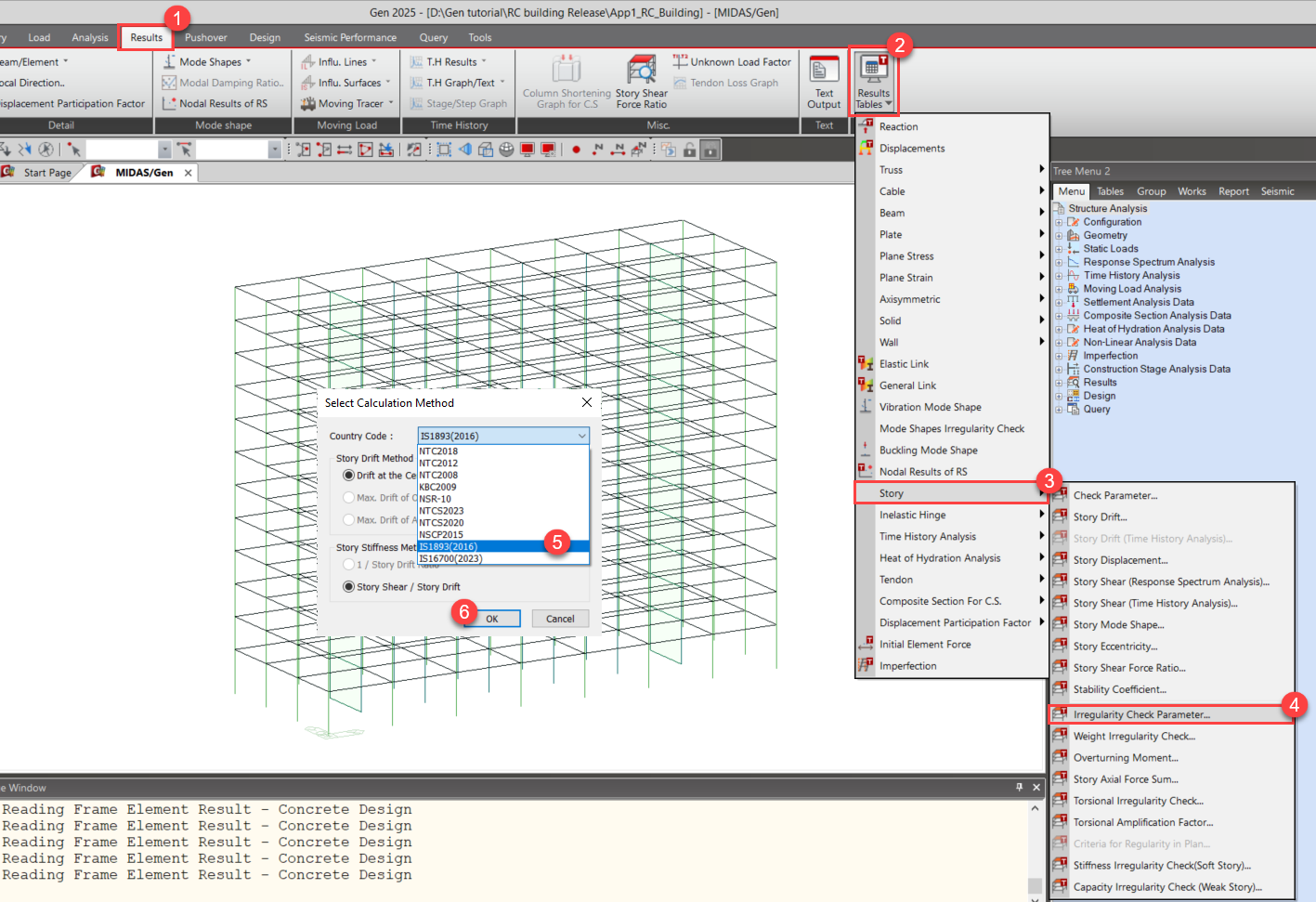The width and height of the screenshot is (1316, 902).
Task: Open Weight Irregularity Check entry
Action: click(1134, 736)
